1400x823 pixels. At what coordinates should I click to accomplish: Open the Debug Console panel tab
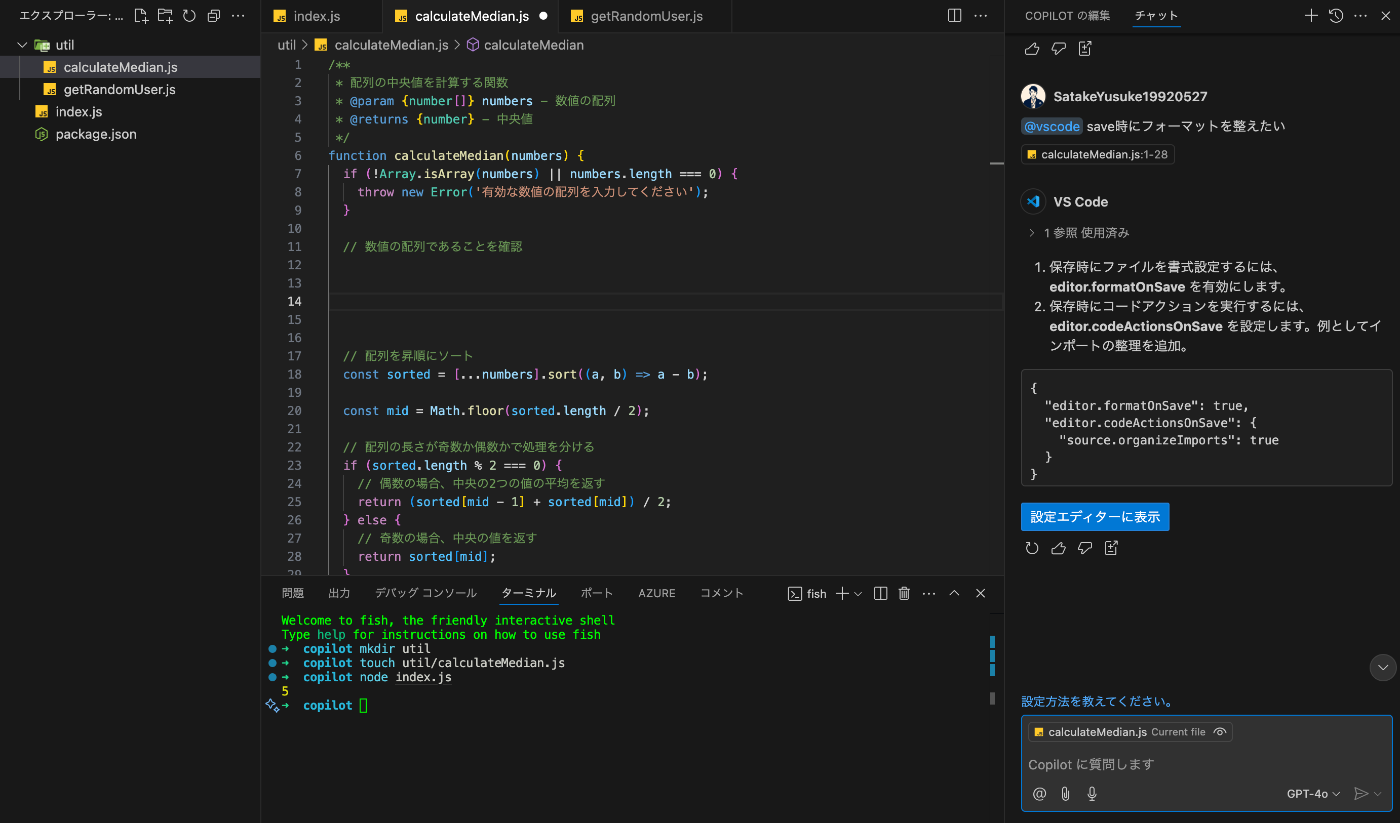(x=426, y=593)
